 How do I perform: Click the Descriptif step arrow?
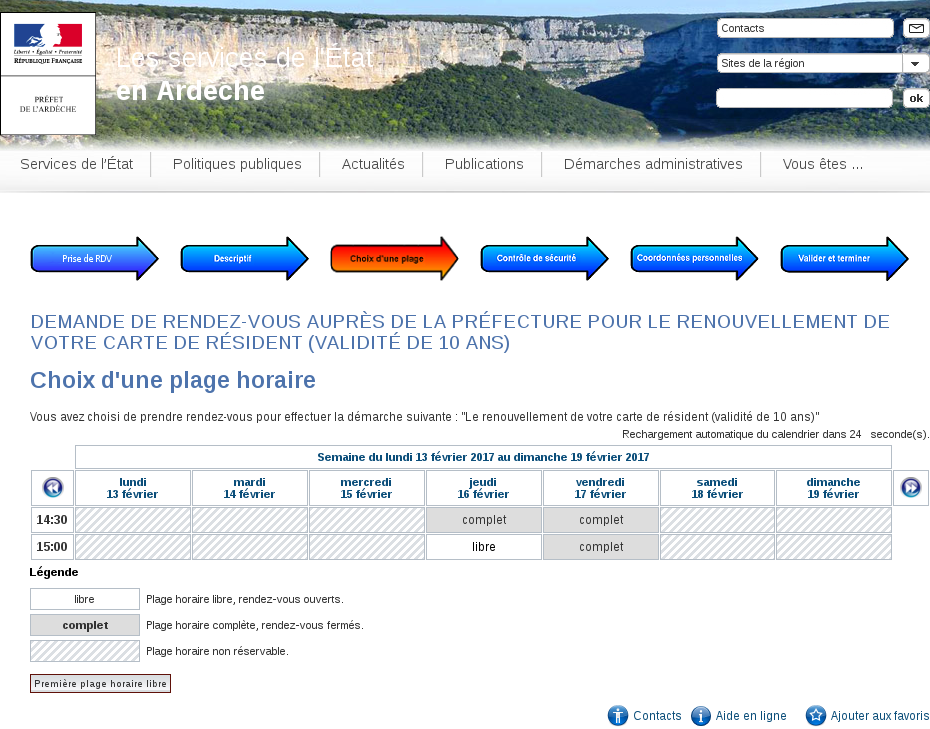(x=244, y=259)
